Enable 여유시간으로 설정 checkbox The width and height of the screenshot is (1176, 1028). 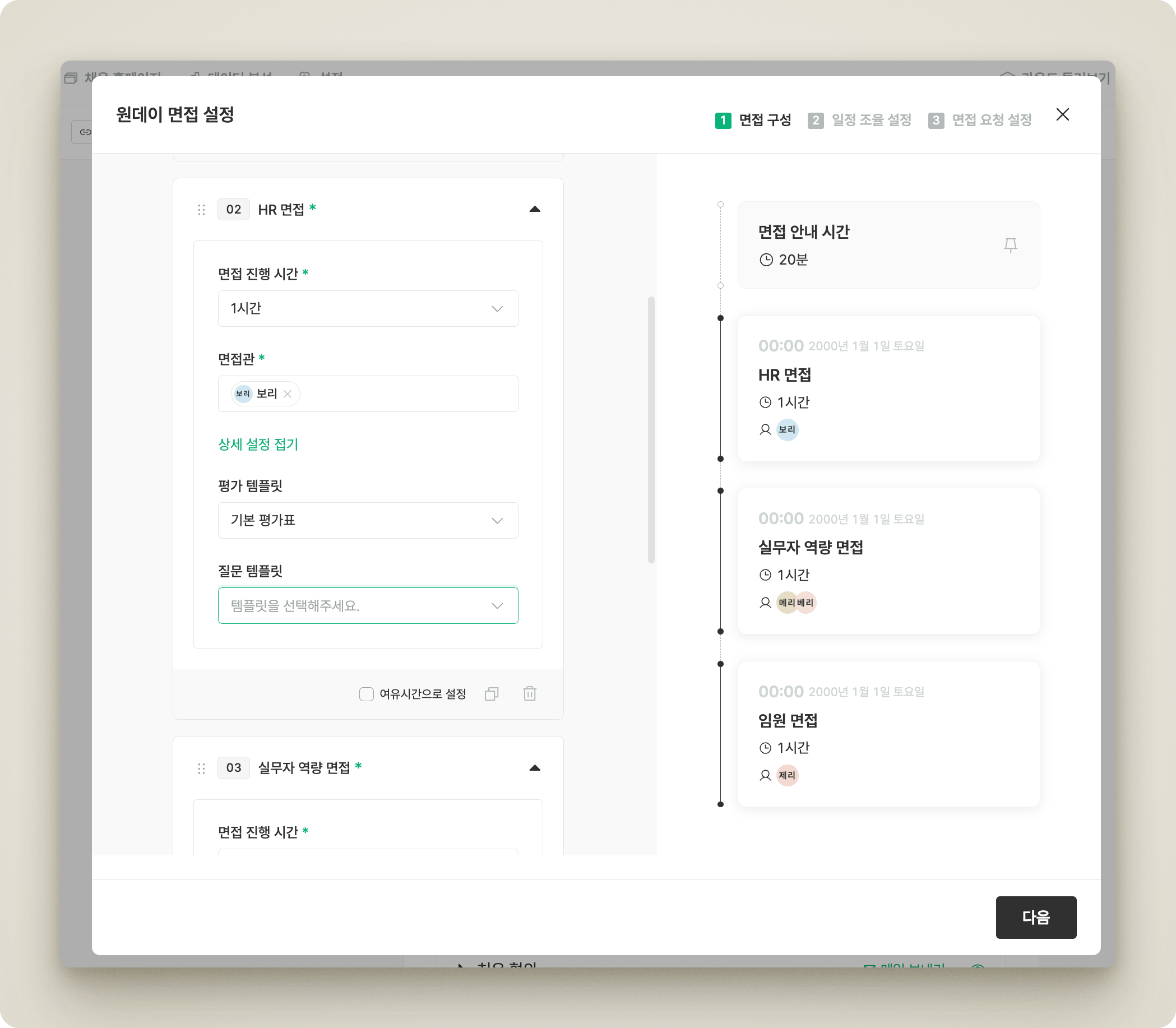point(366,694)
